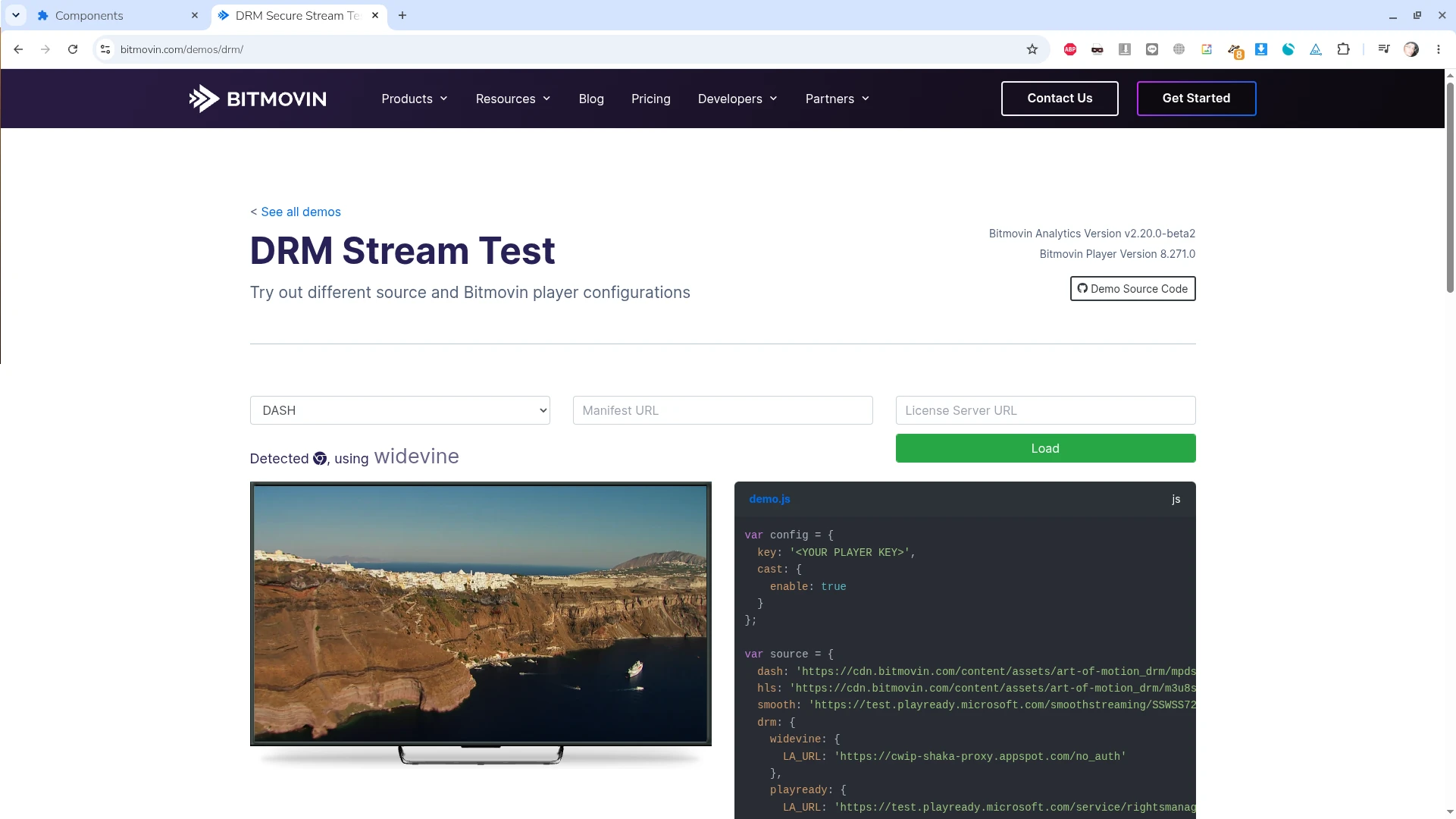
Task: Click the Bitmovin logo in the header
Action: click(258, 99)
